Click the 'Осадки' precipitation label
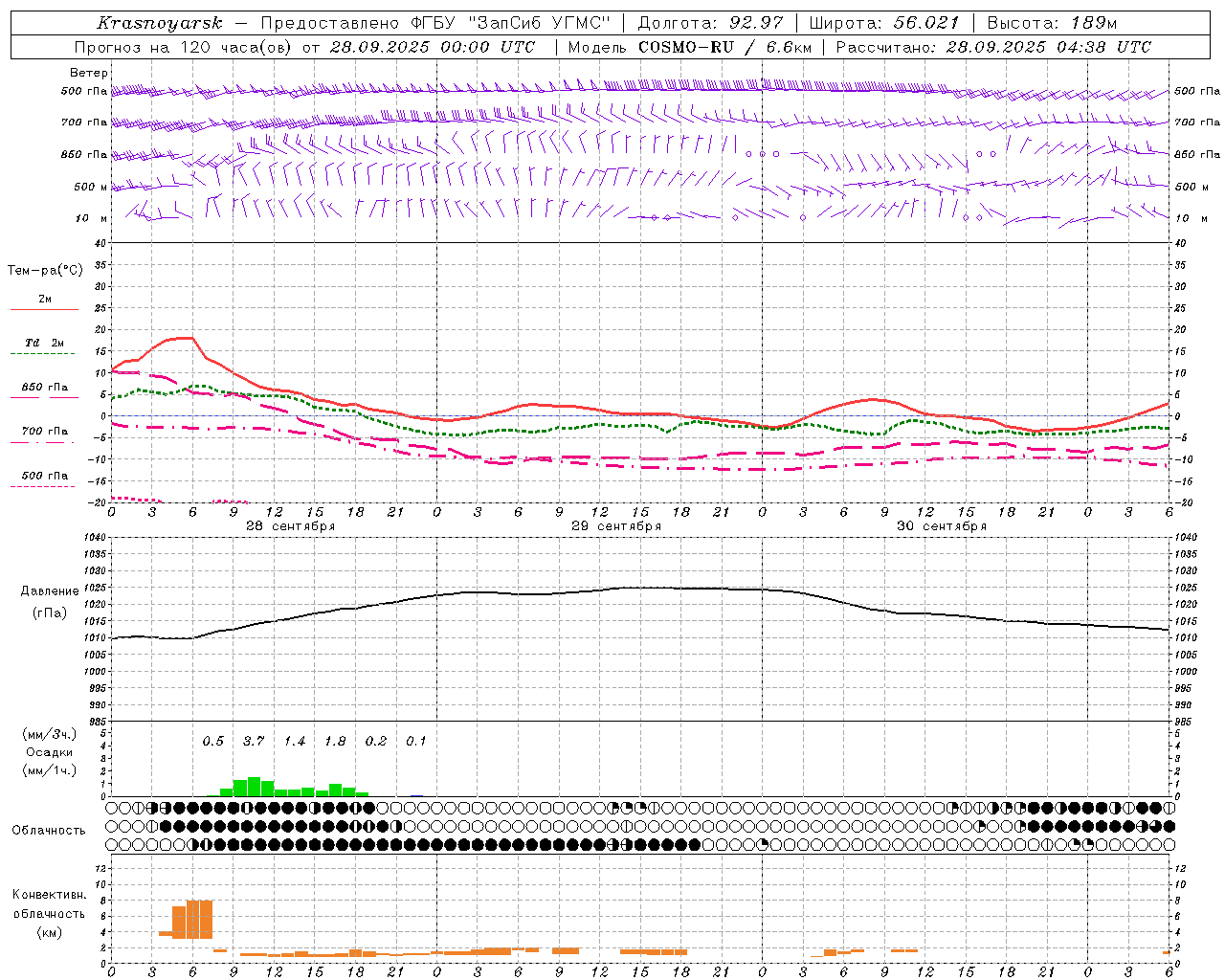This screenshot has height=980, width=1225. click(49, 752)
